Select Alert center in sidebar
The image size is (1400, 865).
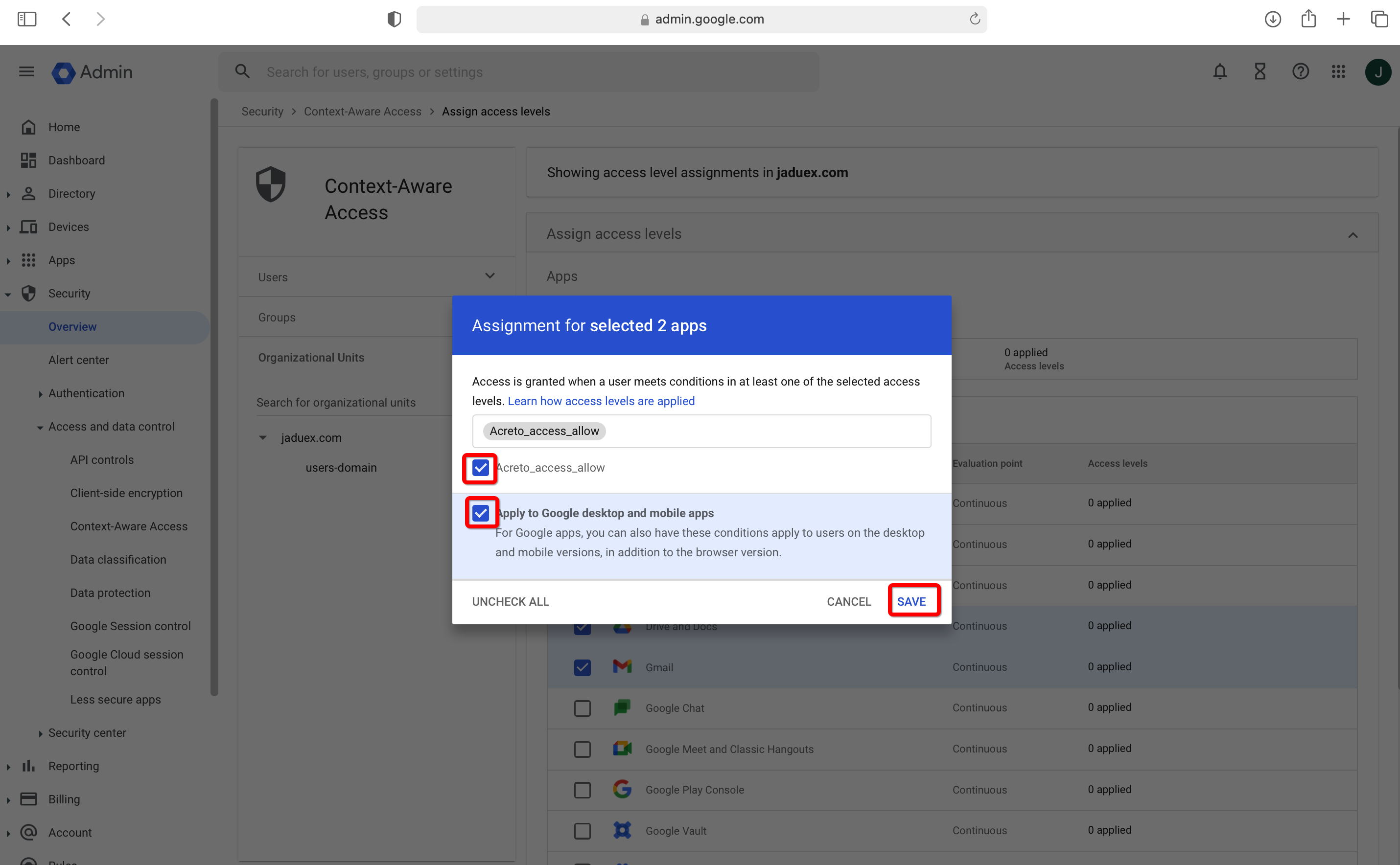pyautogui.click(x=78, y=360)
